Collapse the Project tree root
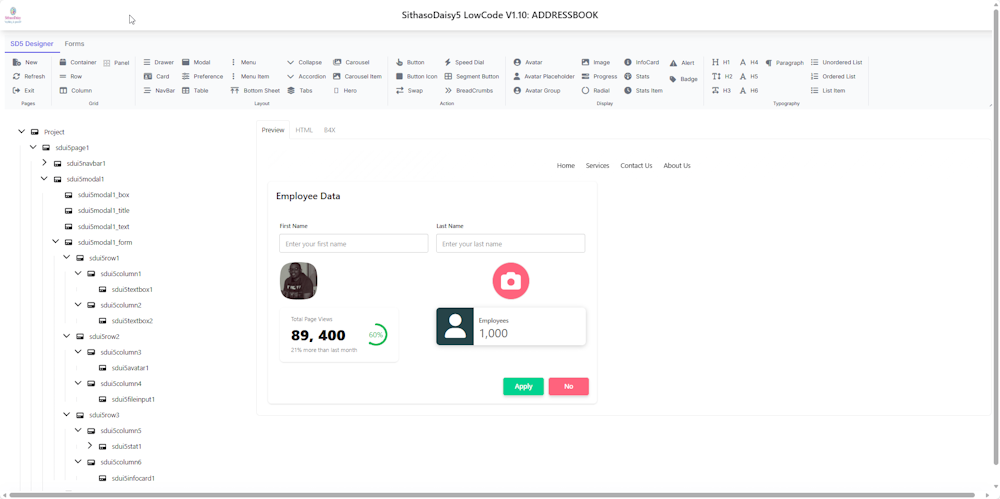Viewport: 1000px width, 499px height. pos(22,131)
